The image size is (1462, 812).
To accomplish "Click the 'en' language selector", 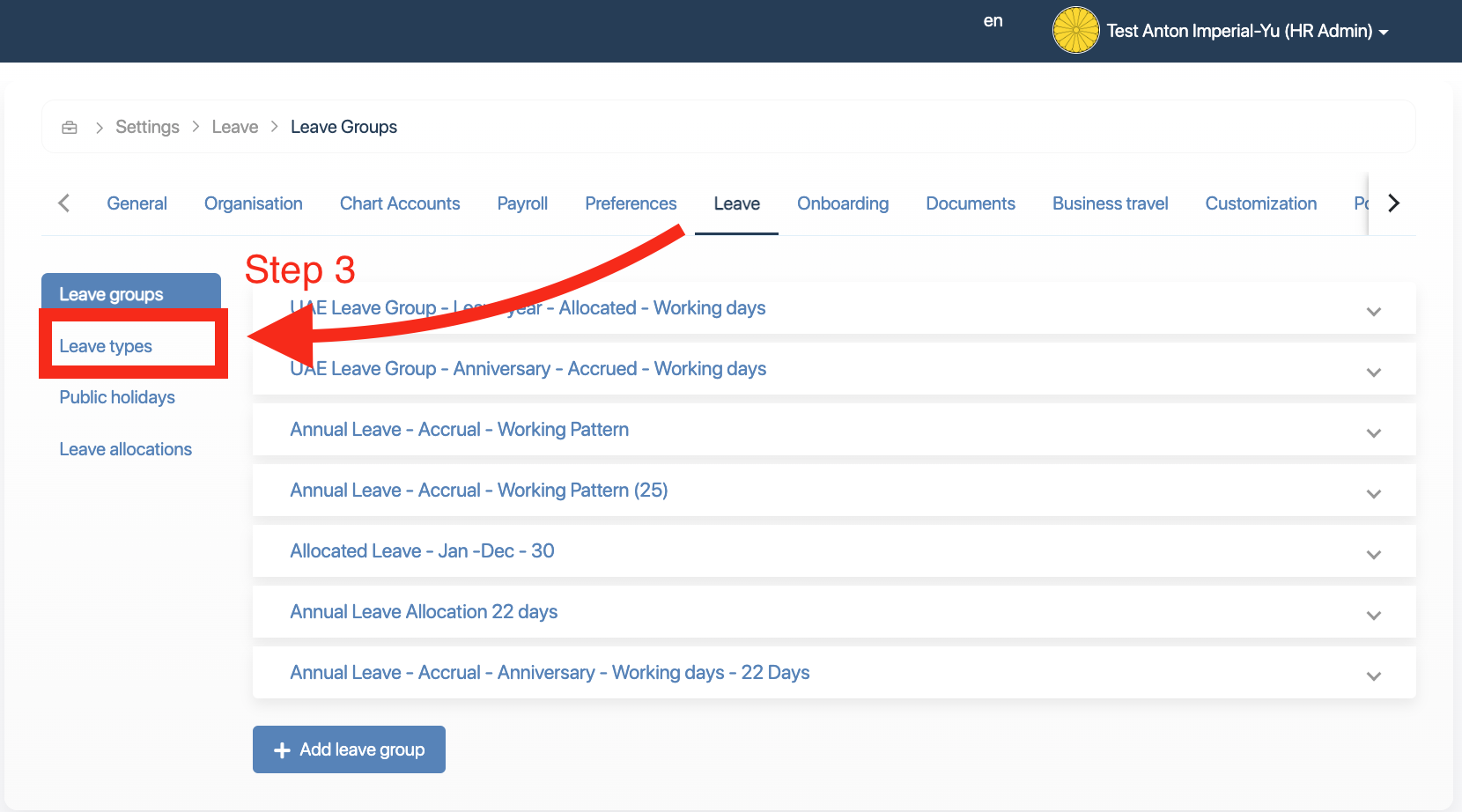I will (993, 21).
